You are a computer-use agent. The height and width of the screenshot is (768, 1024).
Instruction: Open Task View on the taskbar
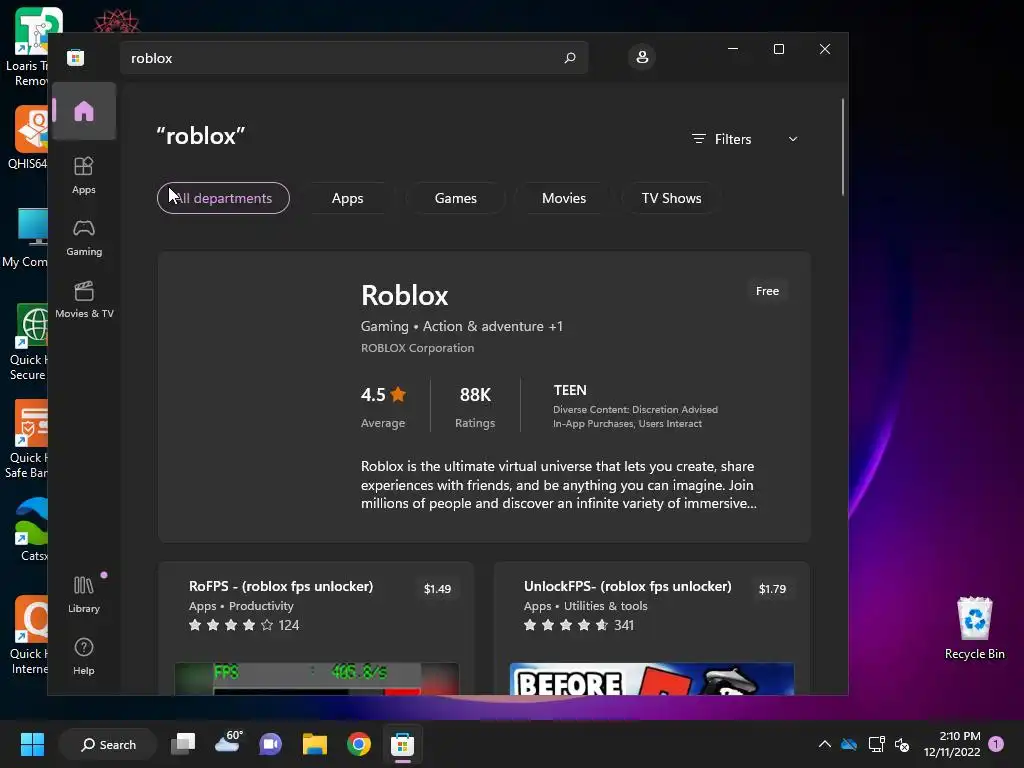tap(183, 744)
